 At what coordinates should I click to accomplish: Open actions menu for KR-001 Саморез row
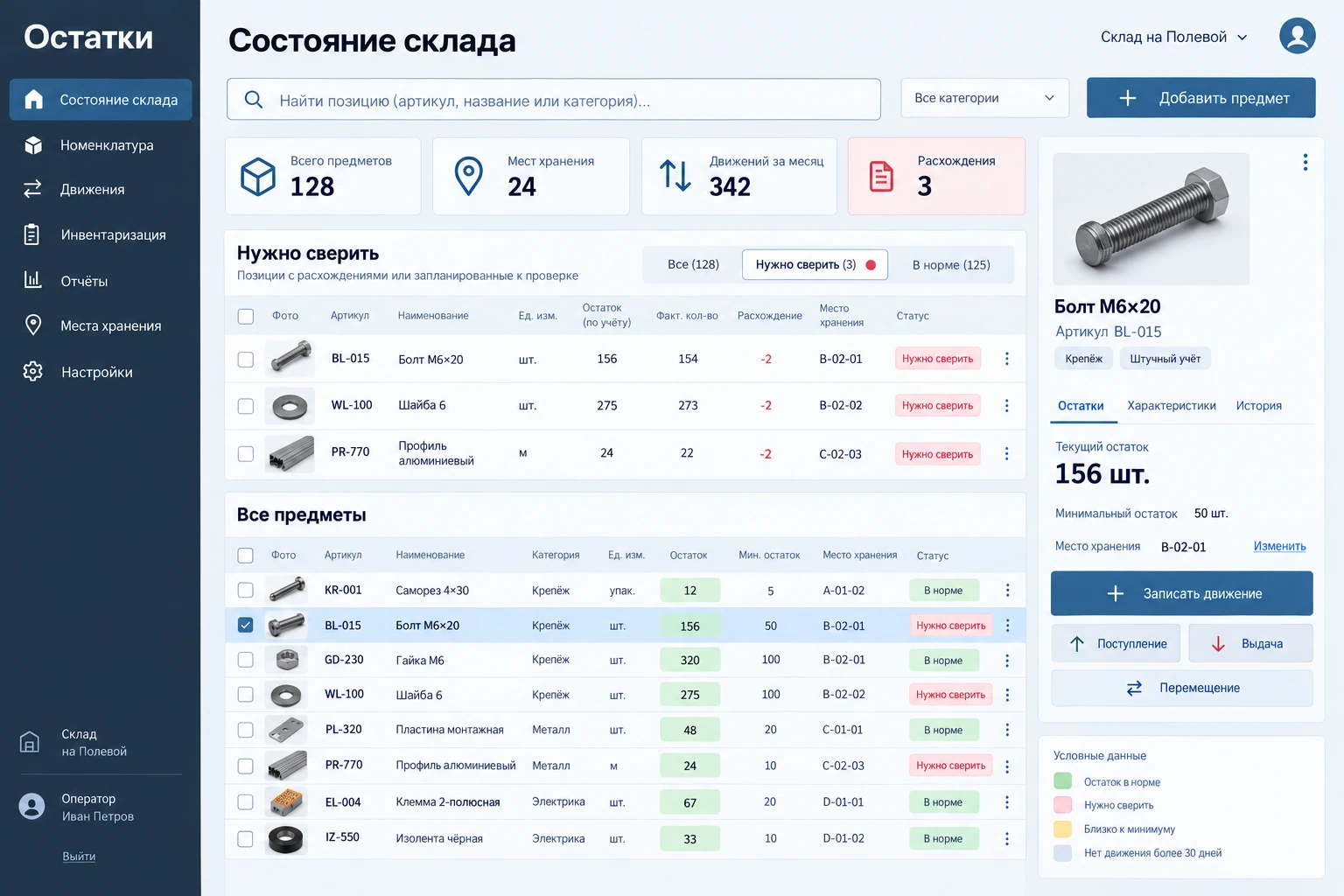(1008, 591)
